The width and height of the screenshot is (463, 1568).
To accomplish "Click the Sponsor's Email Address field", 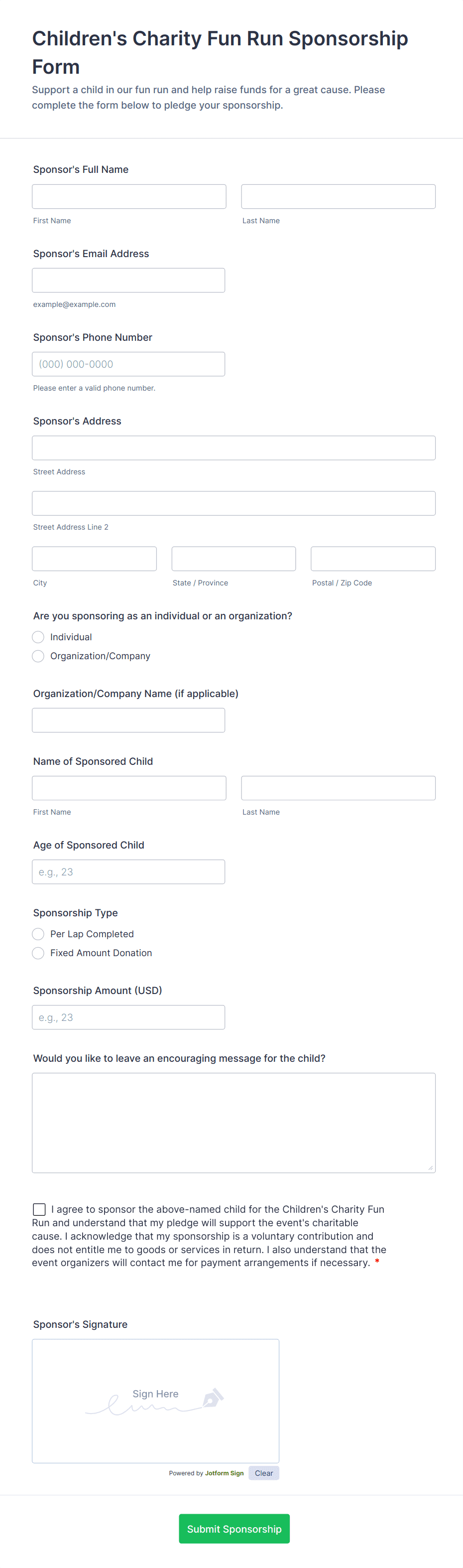I will 128,281.
